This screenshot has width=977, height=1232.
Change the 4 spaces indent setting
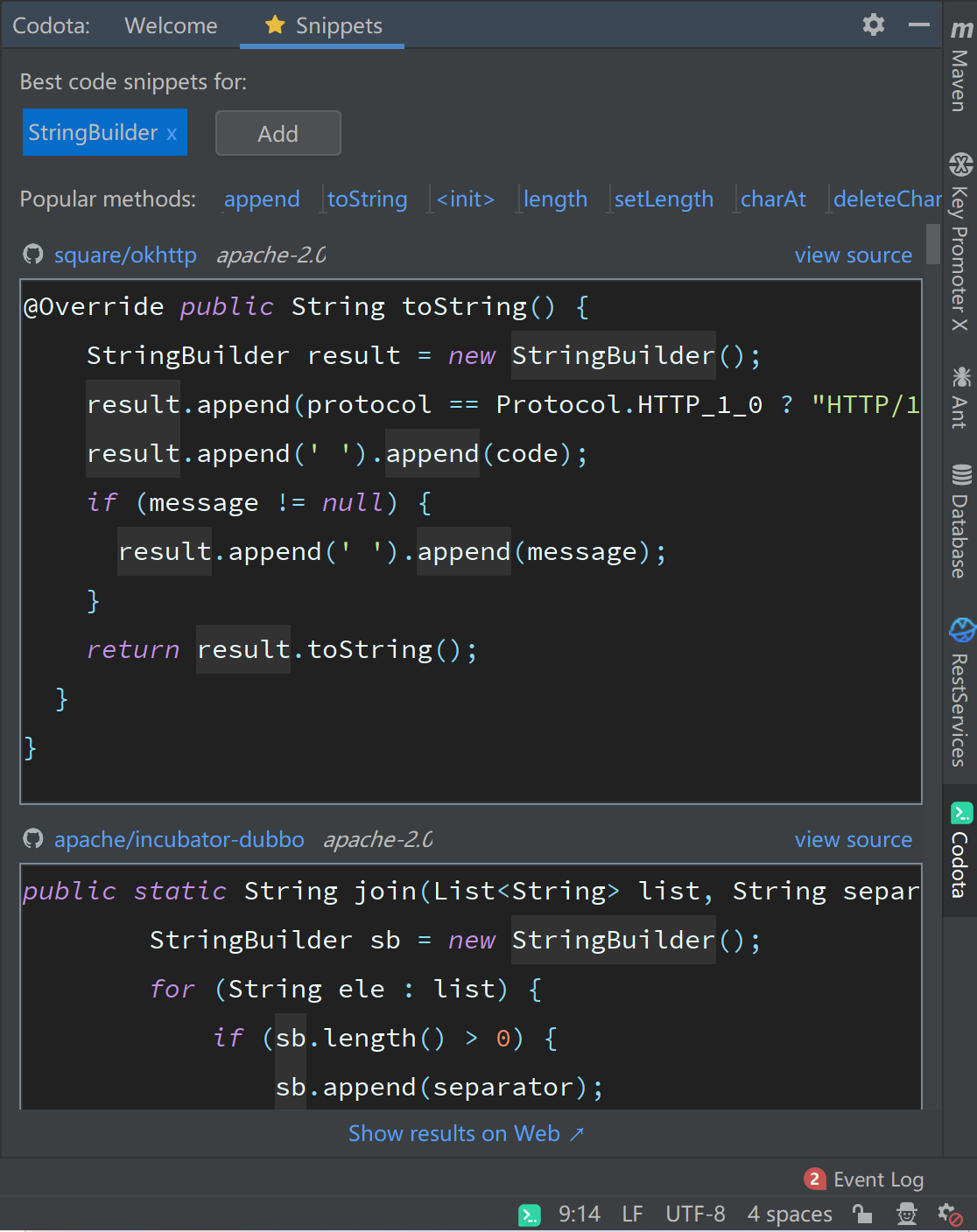click(x=790, y=1214)
